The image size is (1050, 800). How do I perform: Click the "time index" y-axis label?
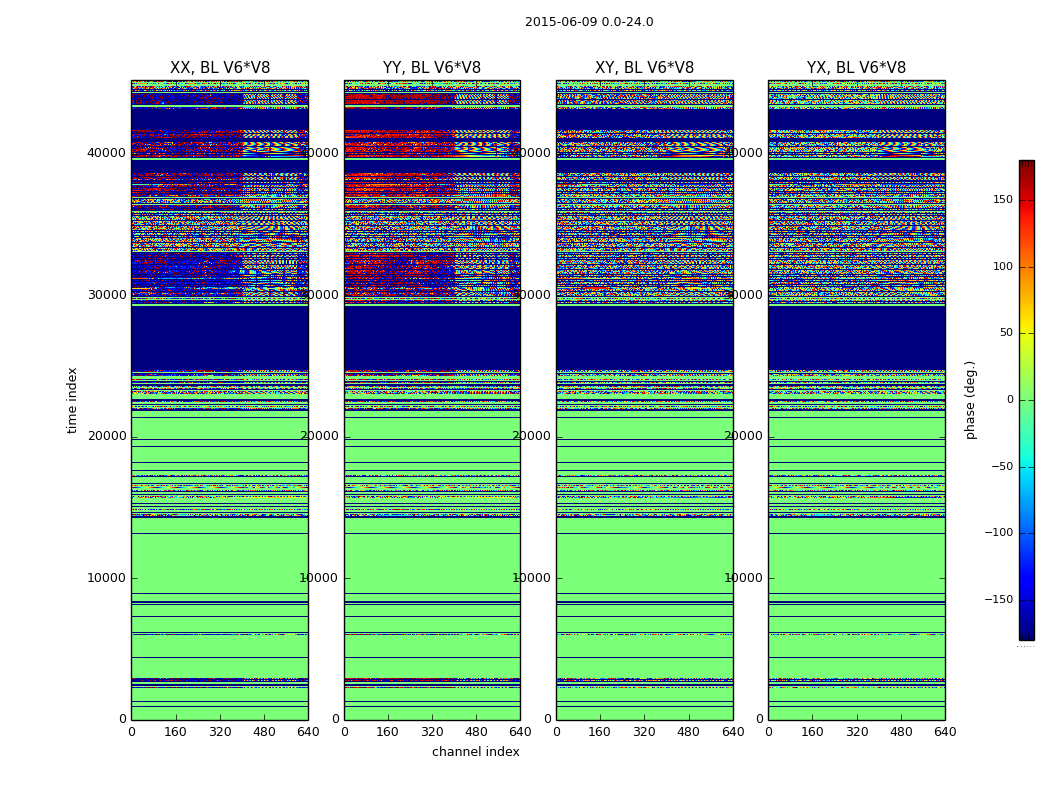(x=72, y=400)
